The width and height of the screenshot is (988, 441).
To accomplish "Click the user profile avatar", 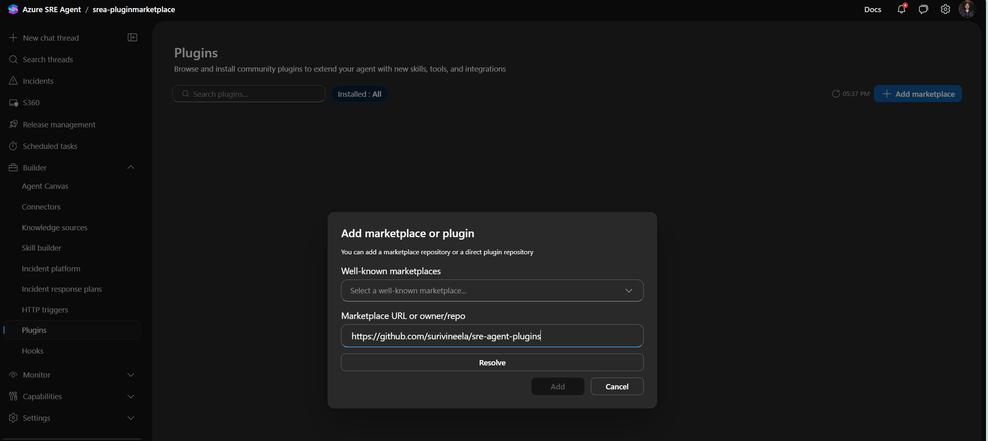I will [x=966, y=9].
